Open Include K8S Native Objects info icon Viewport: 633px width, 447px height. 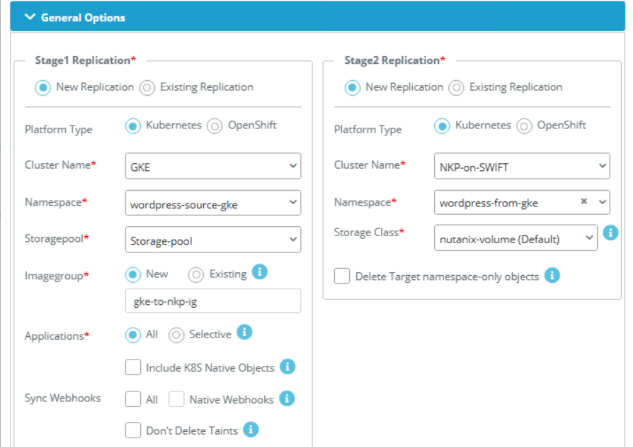coord(287,367)
